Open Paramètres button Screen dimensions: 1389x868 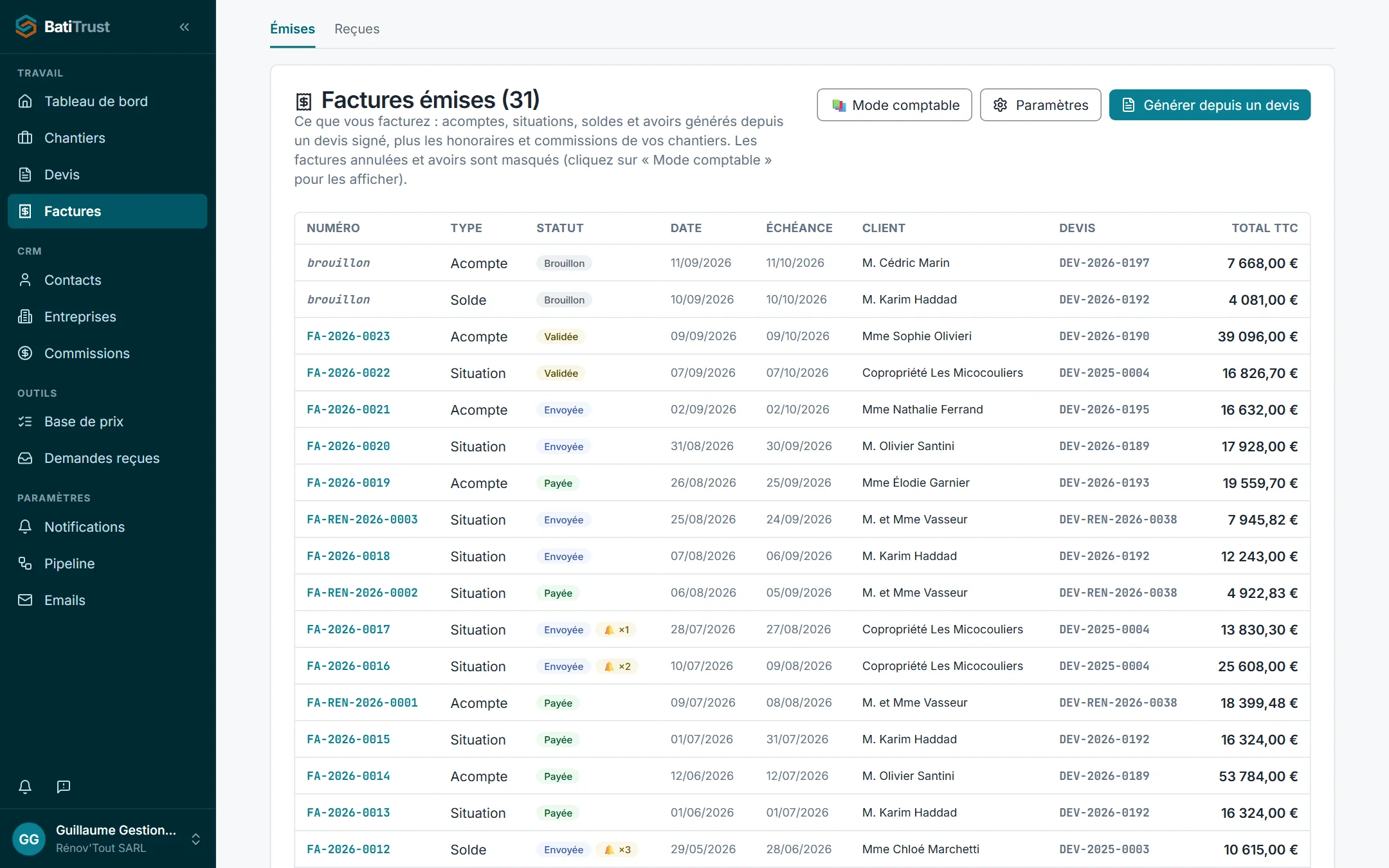point(1040,105)
